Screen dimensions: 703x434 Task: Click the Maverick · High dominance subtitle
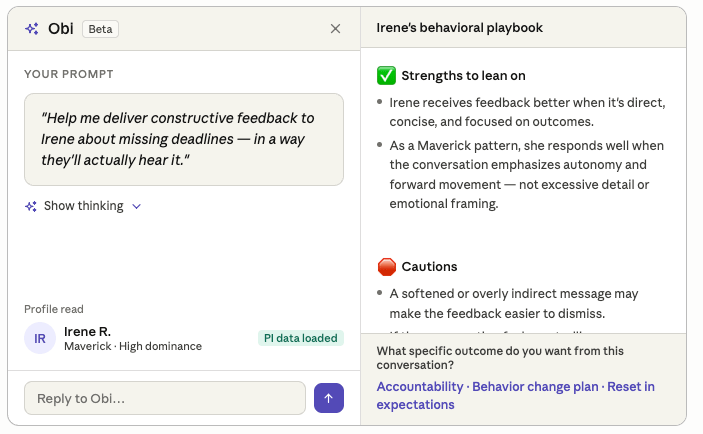(x=133, y=346)
